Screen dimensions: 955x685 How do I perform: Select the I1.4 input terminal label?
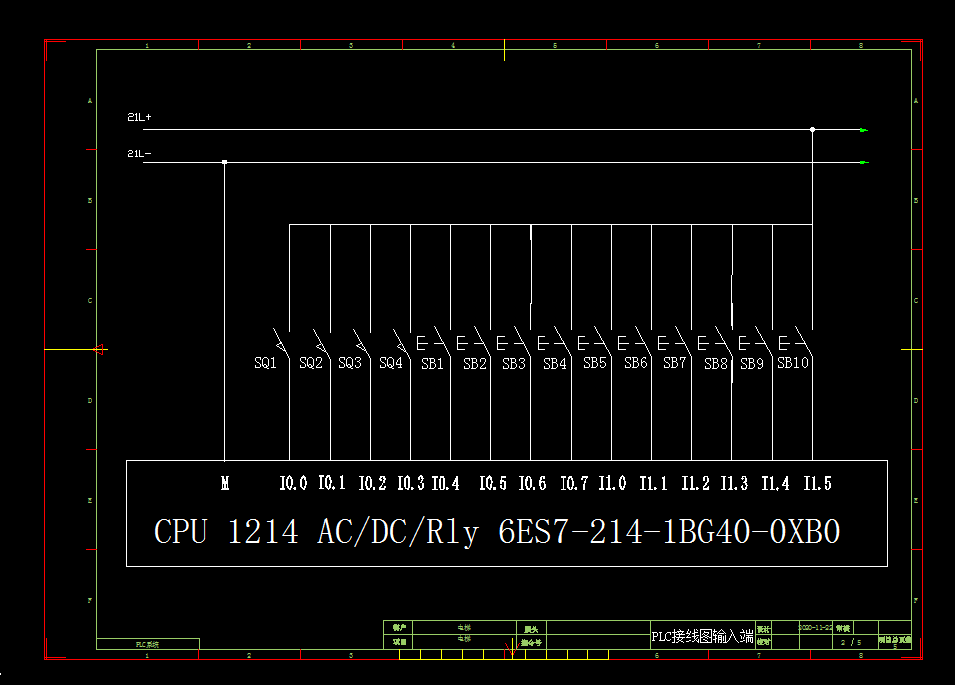(776, 483)
